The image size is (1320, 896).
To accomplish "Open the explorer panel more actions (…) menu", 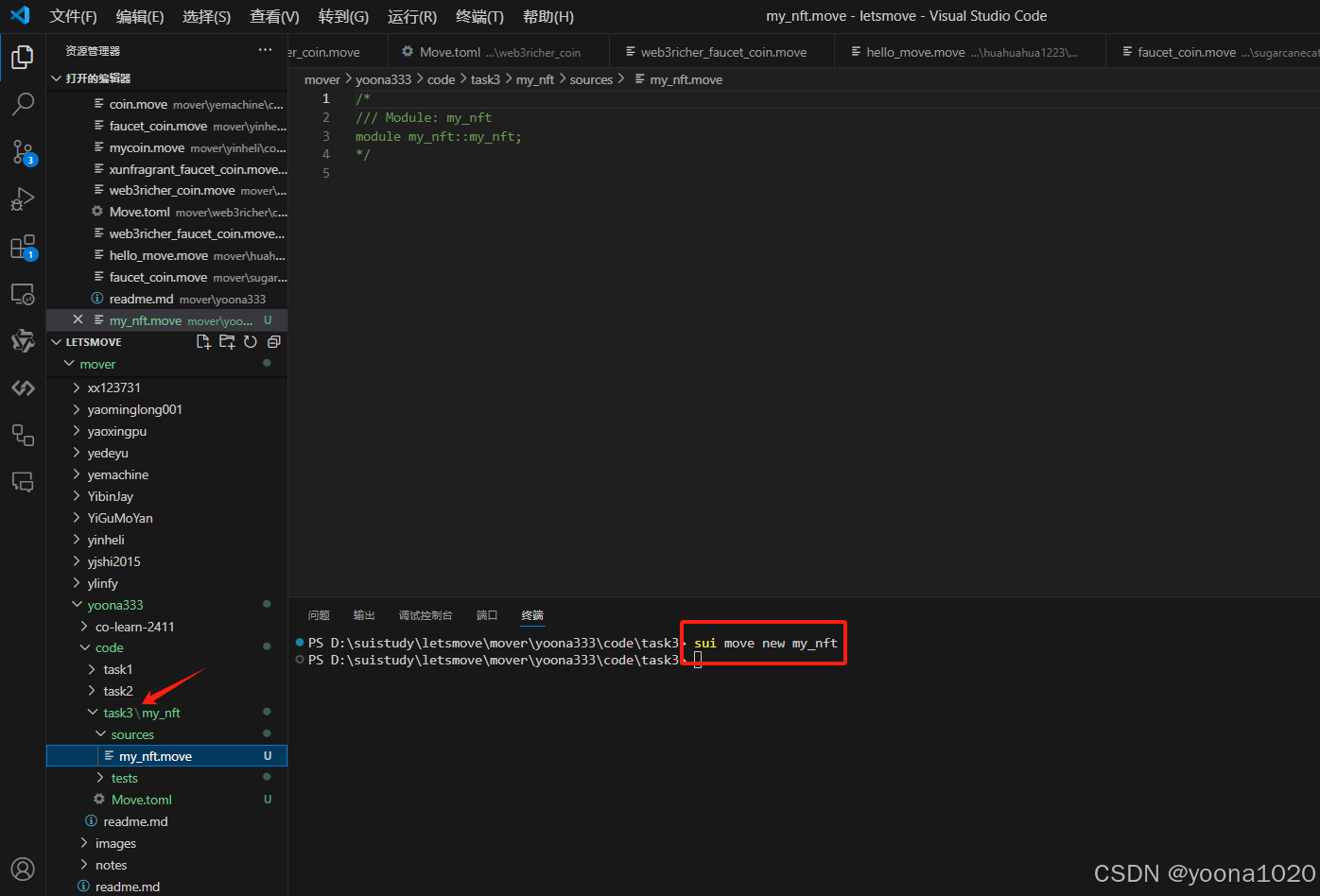I will point(265,50).
